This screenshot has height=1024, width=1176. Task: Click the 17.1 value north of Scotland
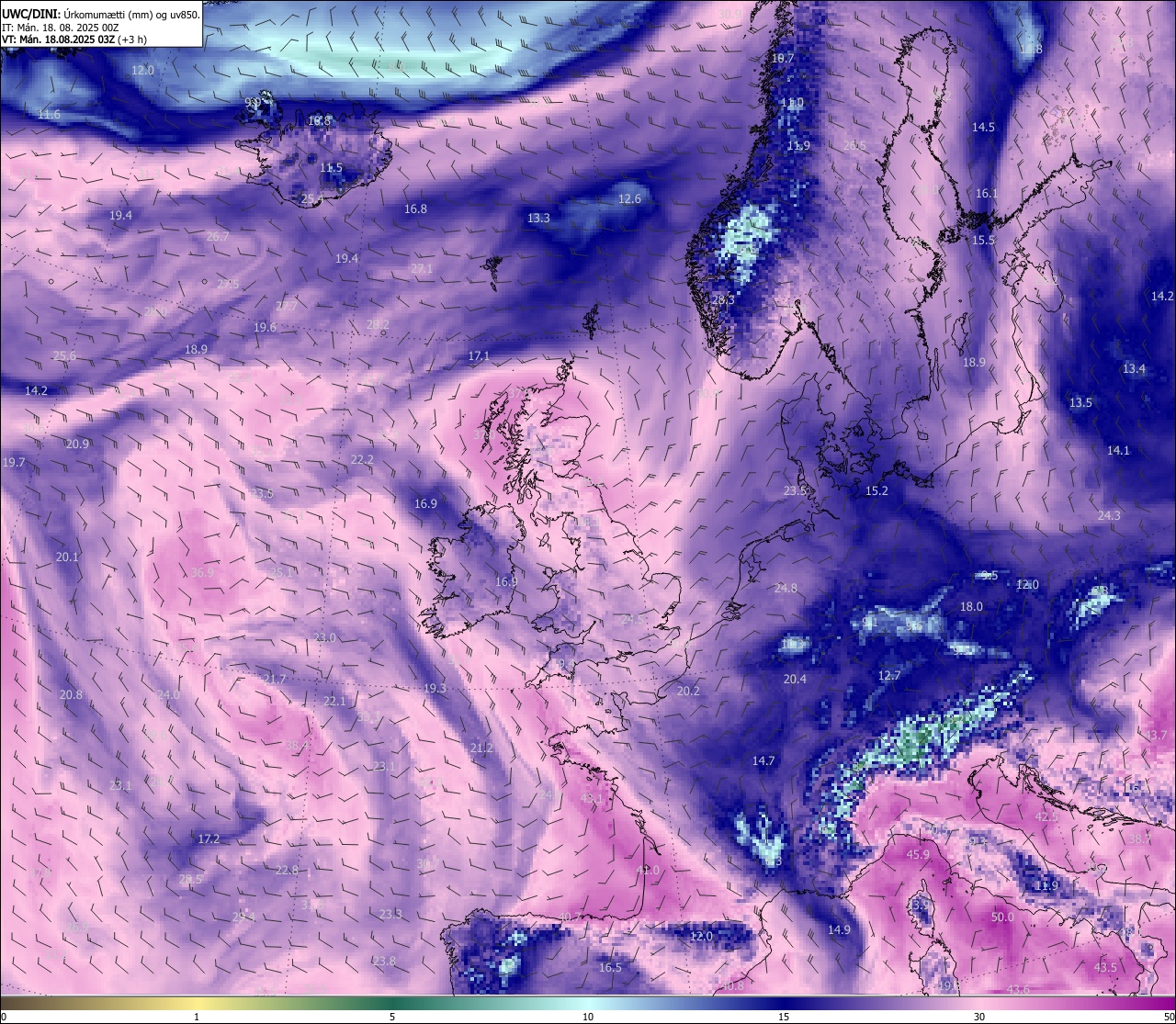pyautogui.click(x=479, y=356)
